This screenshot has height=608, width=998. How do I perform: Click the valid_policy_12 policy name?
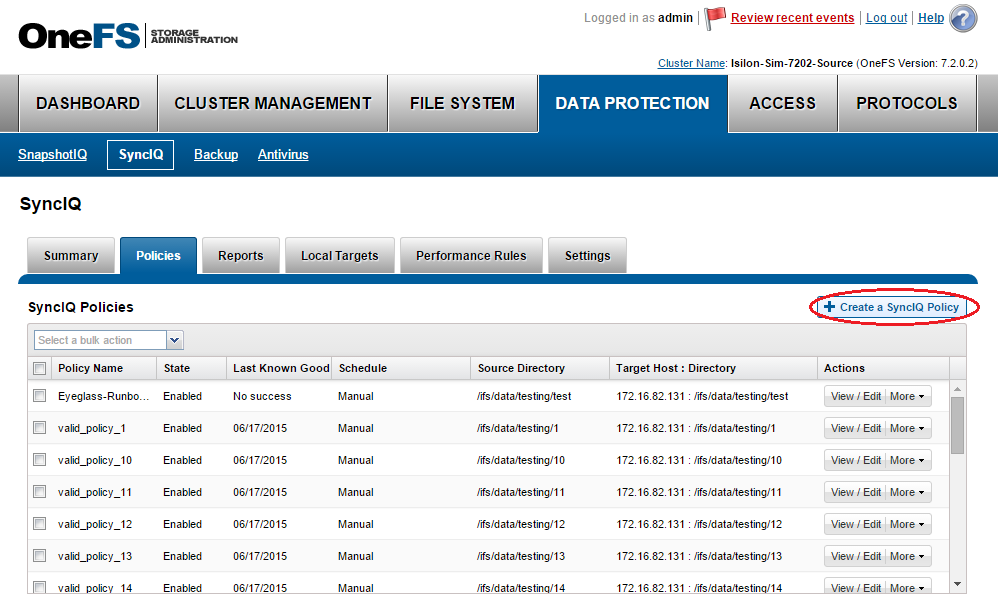point(95,524)
